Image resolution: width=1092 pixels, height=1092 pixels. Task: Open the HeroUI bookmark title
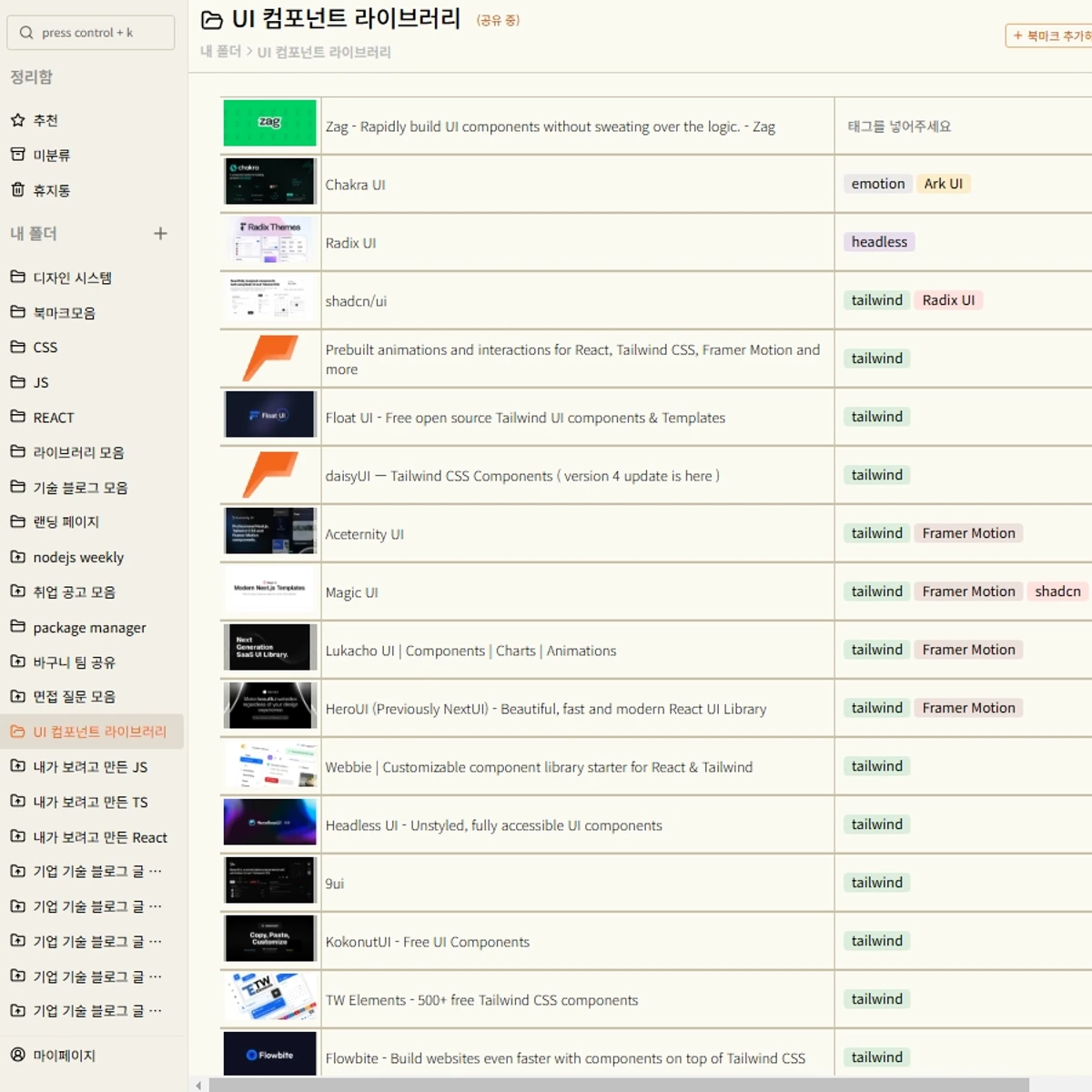546,709
